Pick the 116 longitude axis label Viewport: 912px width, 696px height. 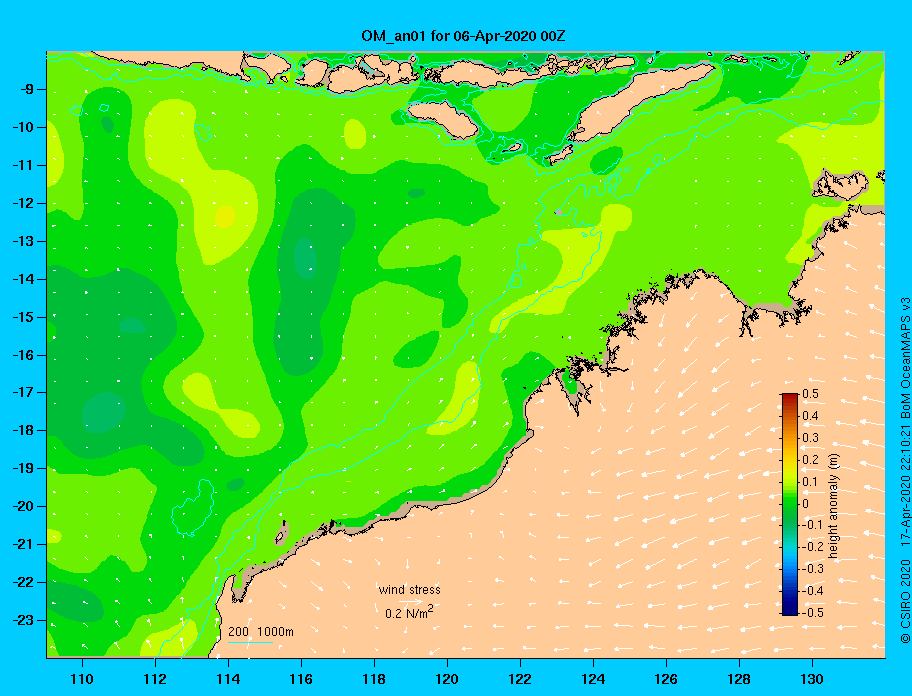[x=301, y=679]
